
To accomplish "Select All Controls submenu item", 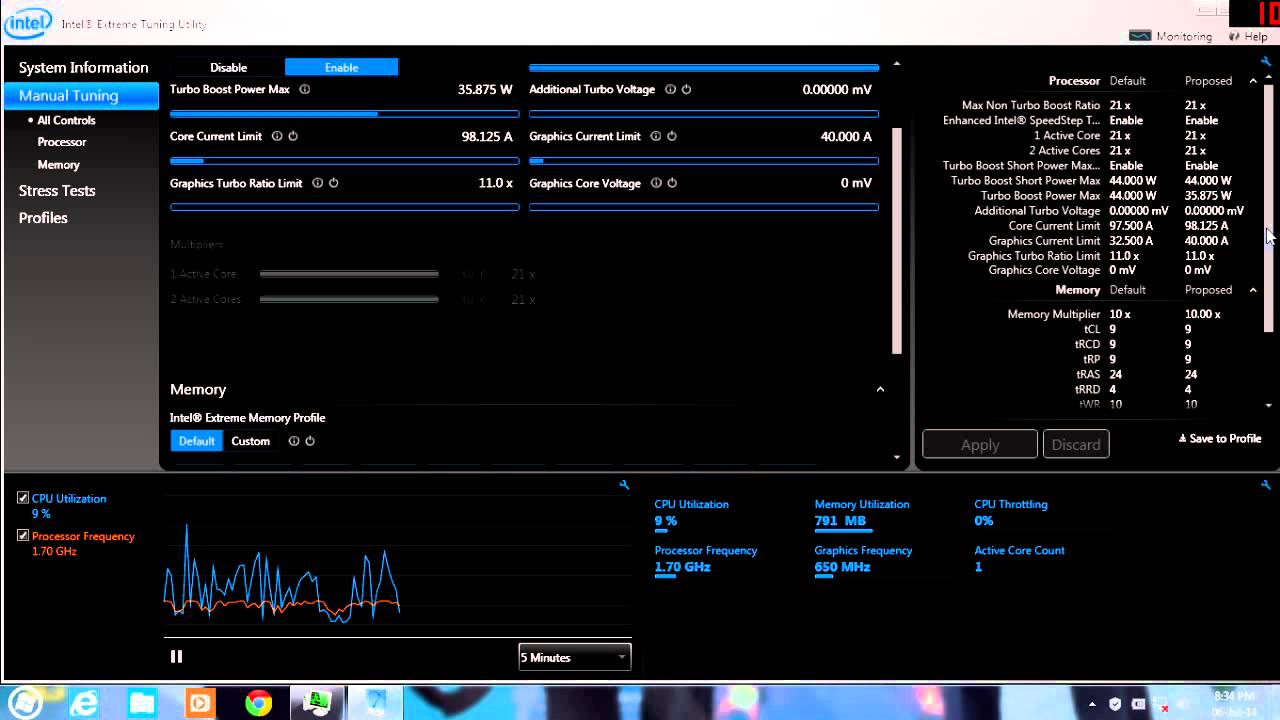I will 66,120.
